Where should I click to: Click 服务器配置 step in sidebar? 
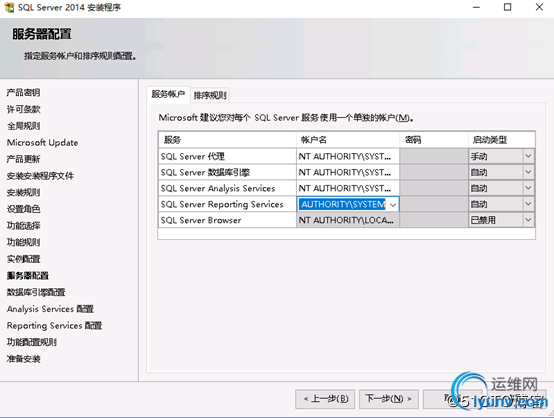coord(28,276)
